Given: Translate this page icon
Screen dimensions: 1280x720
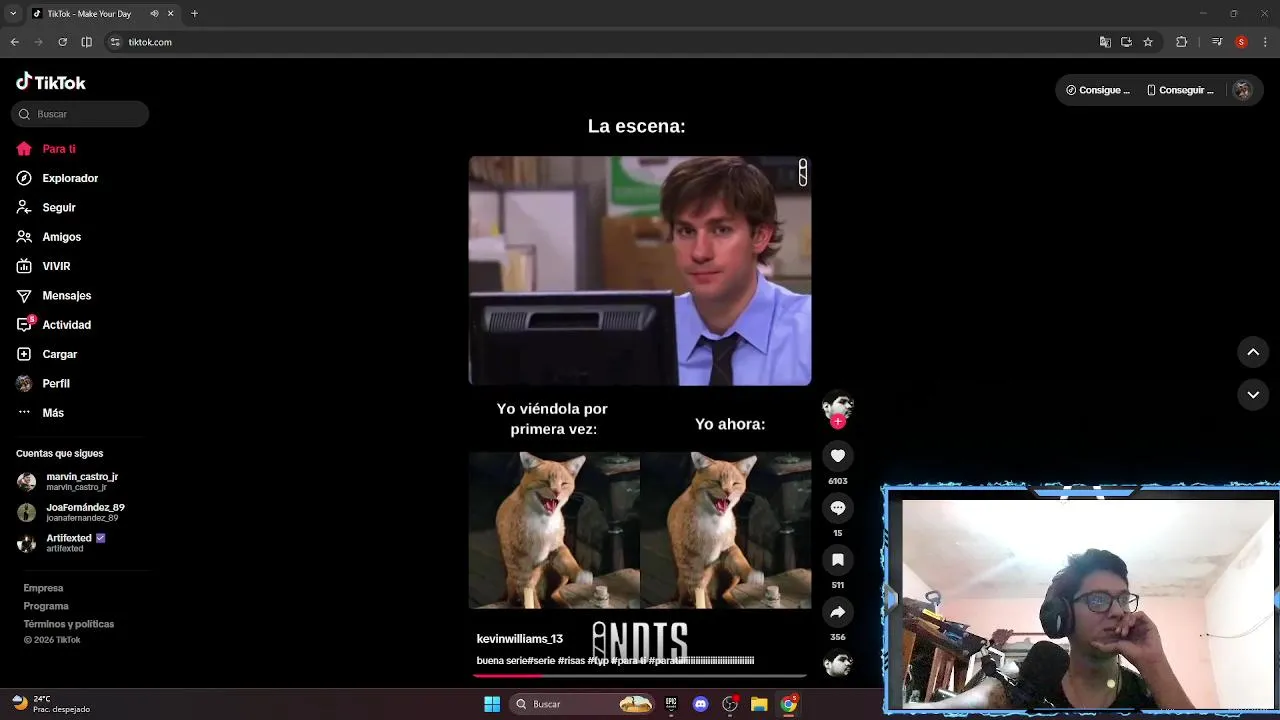Looking at the screenshot, I should pos(1105,42).
